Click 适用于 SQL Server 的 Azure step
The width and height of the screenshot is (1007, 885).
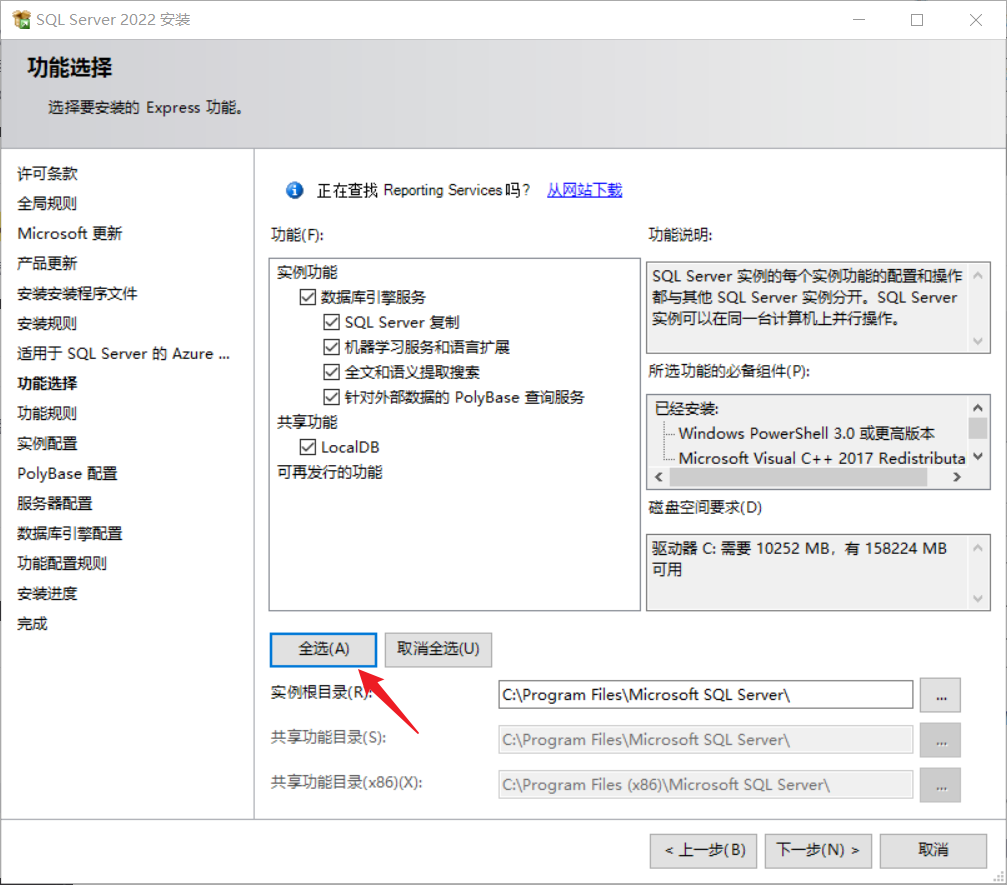point(123,353)
